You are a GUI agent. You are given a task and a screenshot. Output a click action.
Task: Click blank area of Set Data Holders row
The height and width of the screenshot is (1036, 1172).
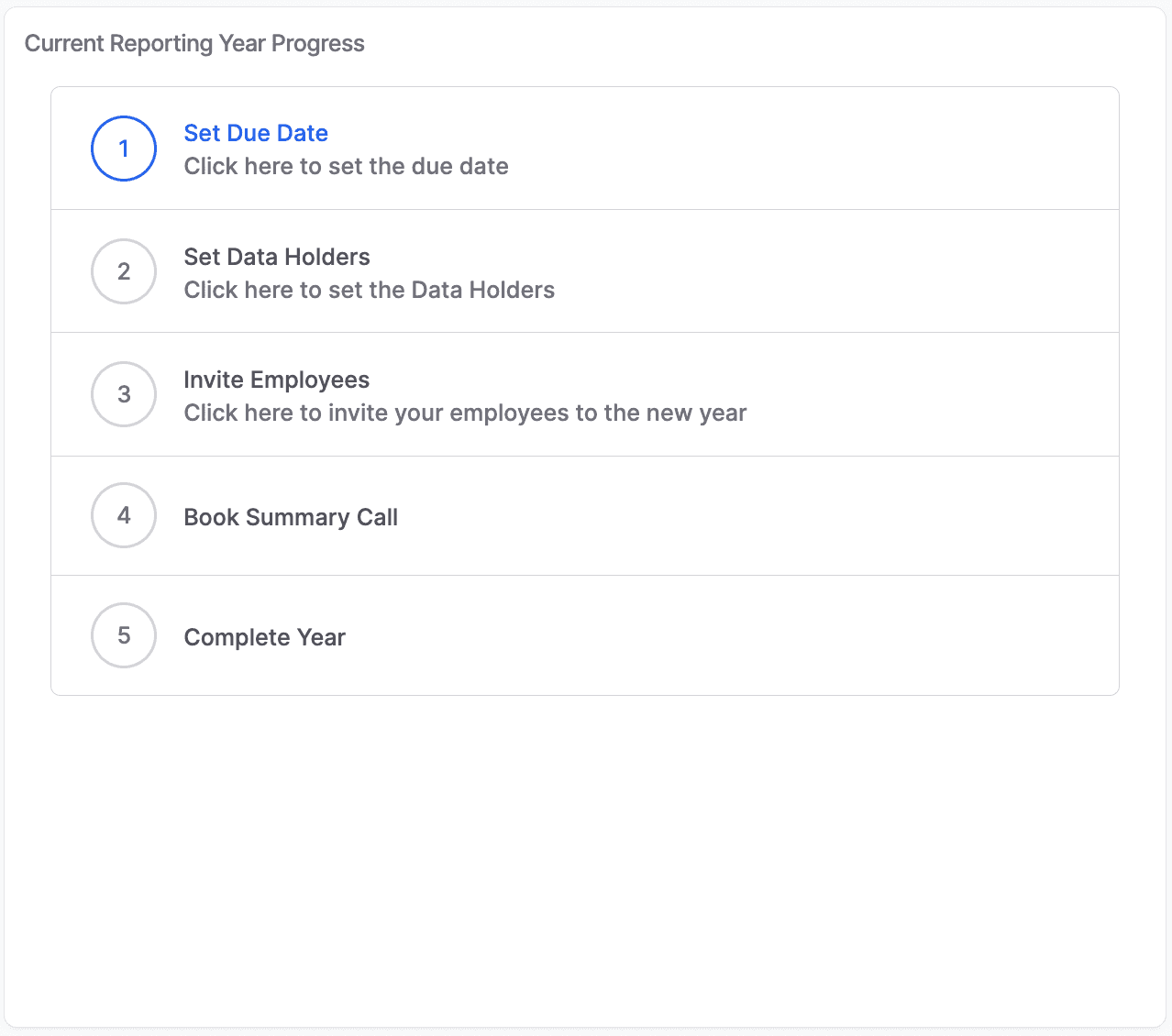click(825, 271)
